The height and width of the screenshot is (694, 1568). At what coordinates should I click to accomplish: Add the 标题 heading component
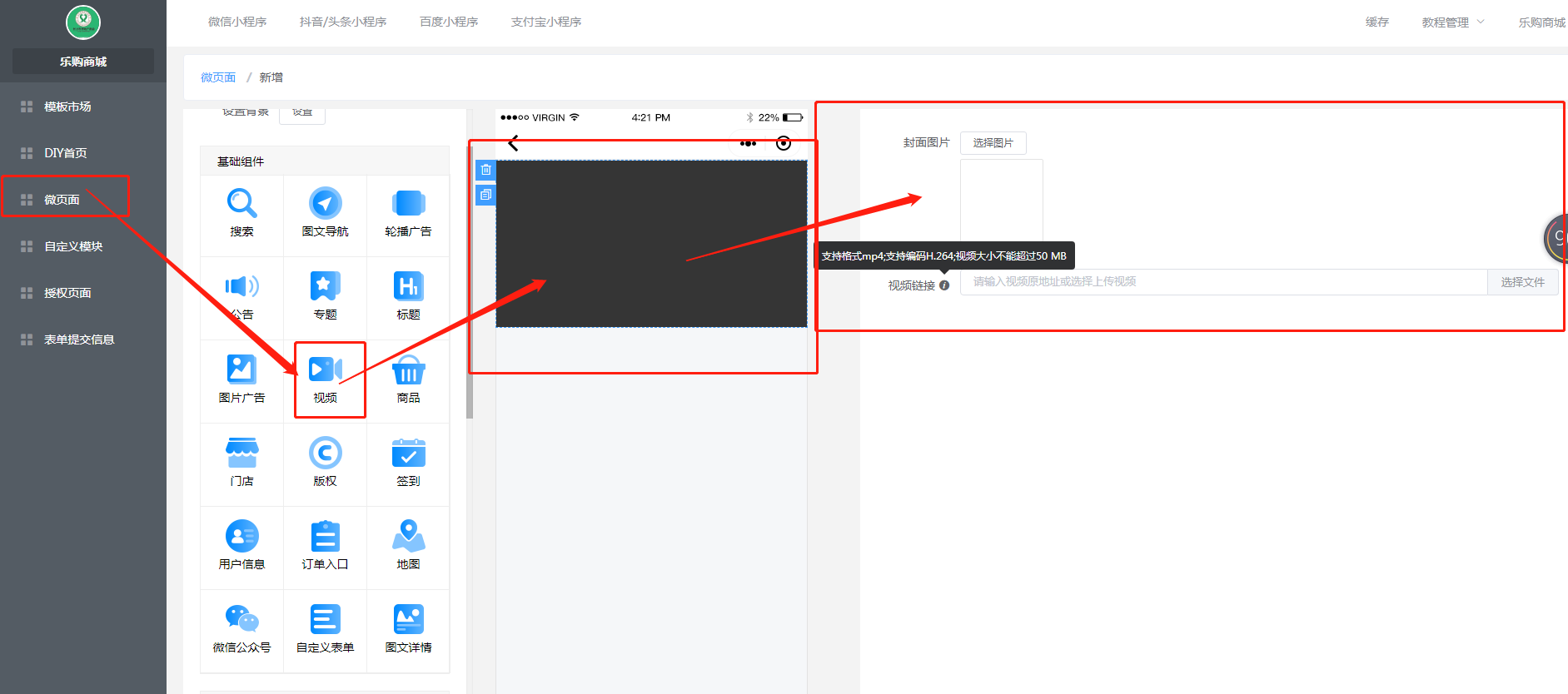tap(408, 298)
